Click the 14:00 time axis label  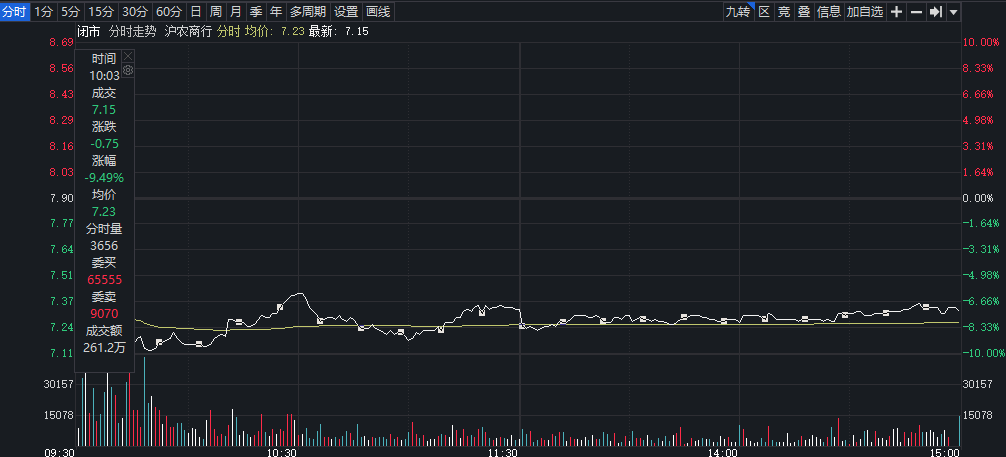(x=723, y=453)
